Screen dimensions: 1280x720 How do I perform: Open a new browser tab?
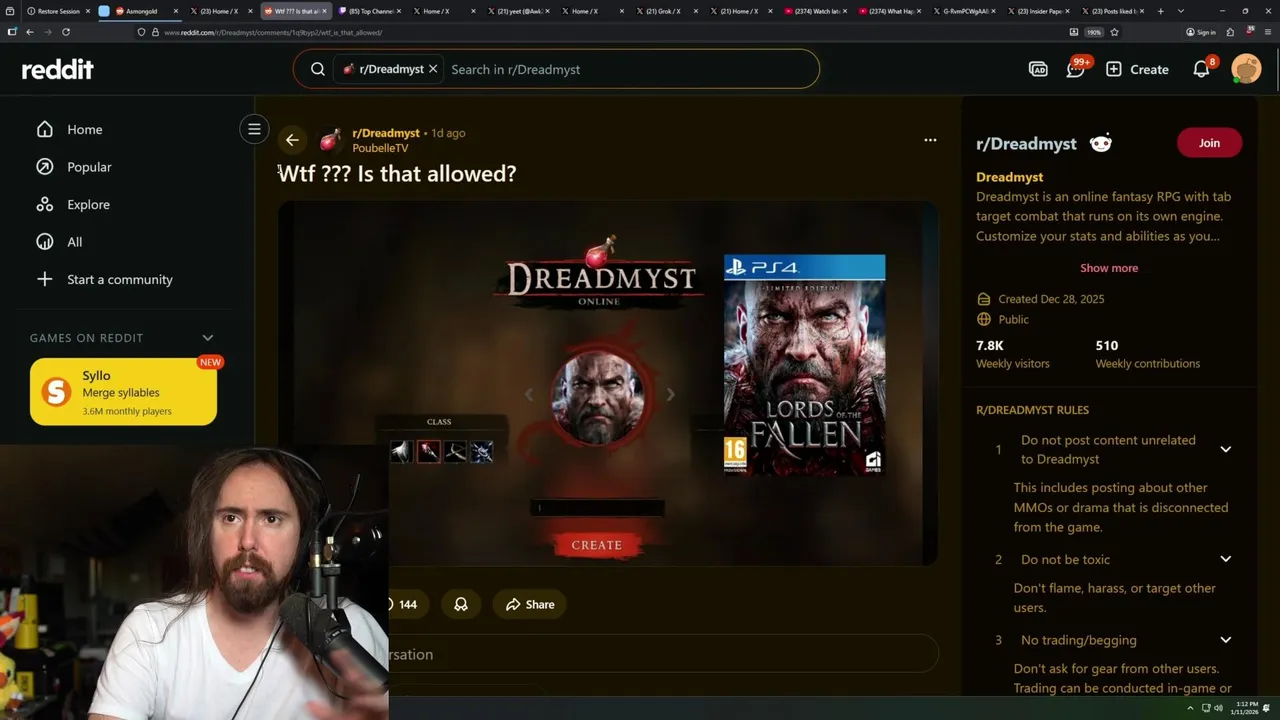(1160, 11)
